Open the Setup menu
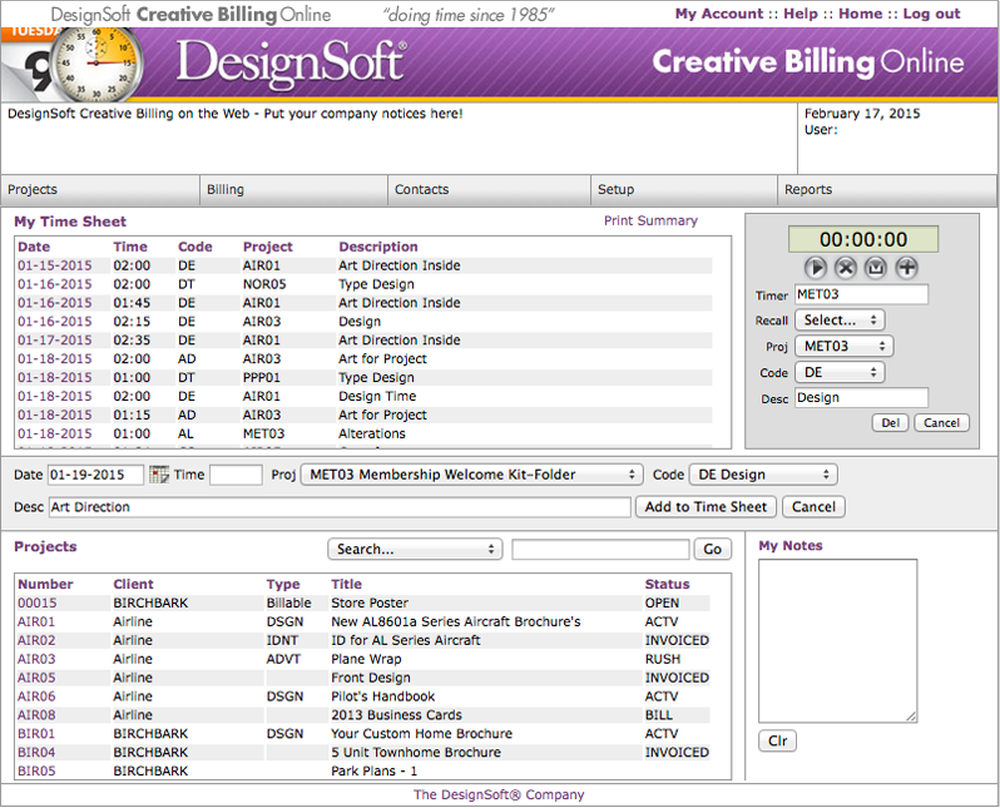 [x=684, y=189]
